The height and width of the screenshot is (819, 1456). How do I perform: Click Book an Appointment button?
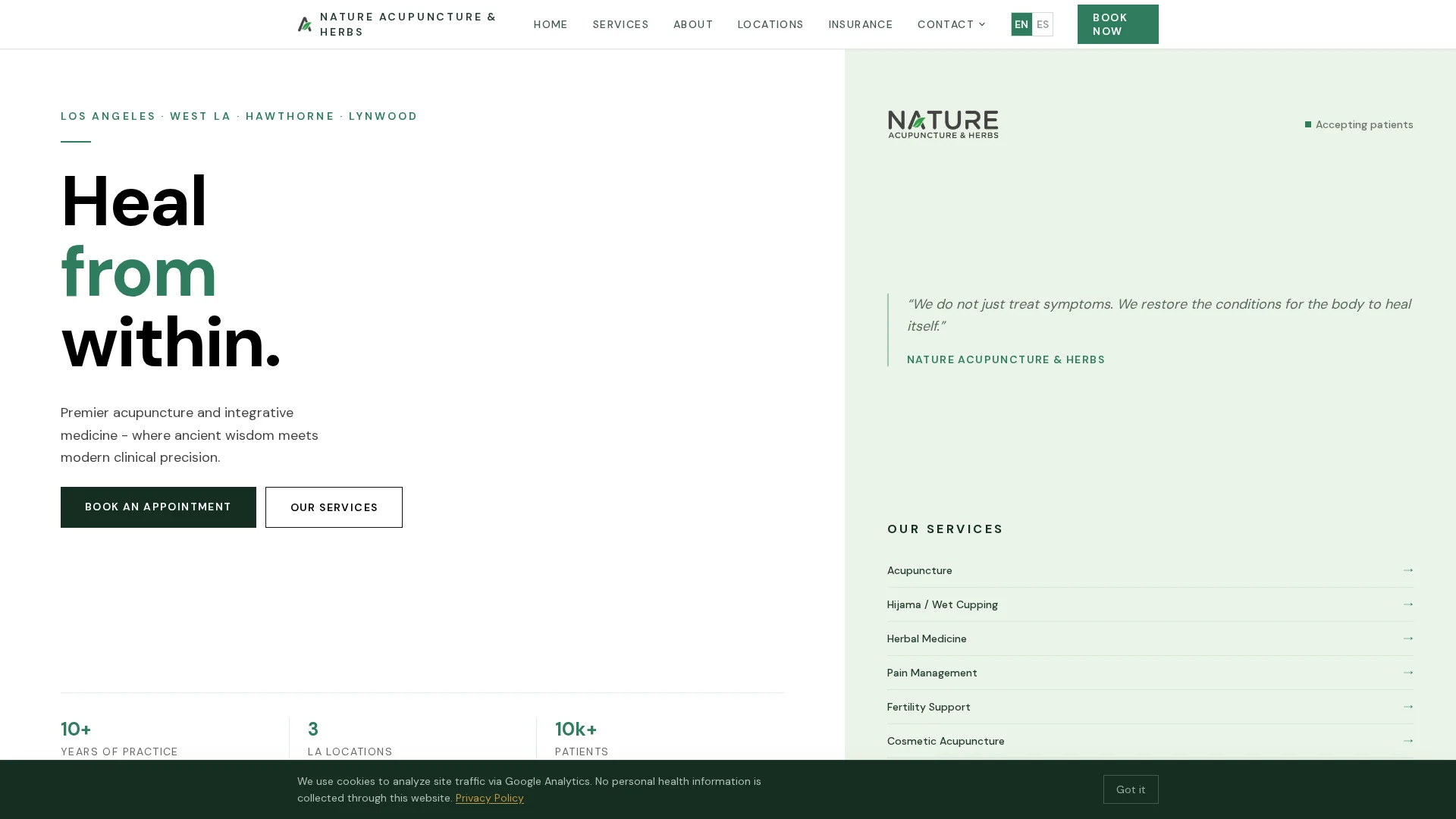(158, 507)
